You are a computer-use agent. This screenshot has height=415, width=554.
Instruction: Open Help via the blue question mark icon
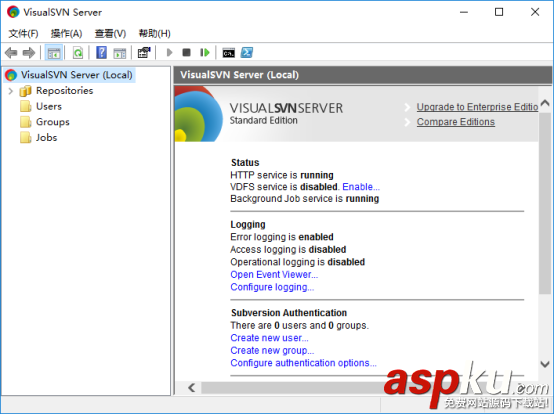101,53
